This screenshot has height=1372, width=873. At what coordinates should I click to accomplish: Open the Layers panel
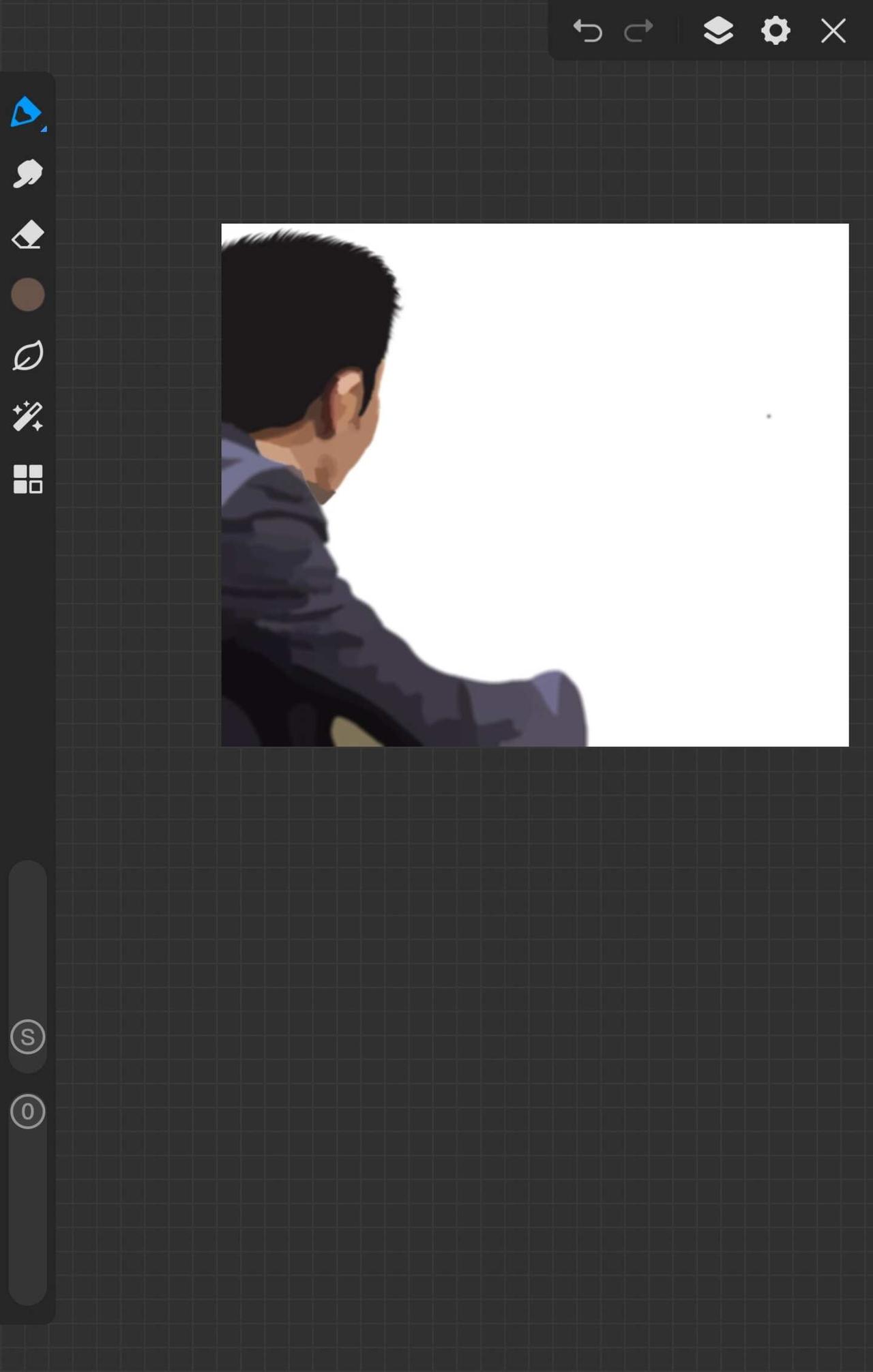718,31
